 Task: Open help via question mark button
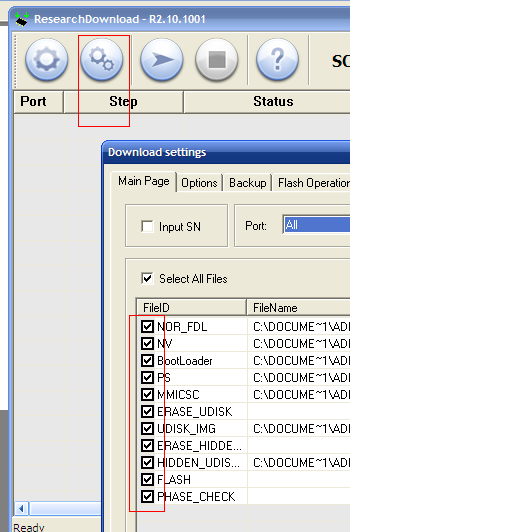point(278,60)
